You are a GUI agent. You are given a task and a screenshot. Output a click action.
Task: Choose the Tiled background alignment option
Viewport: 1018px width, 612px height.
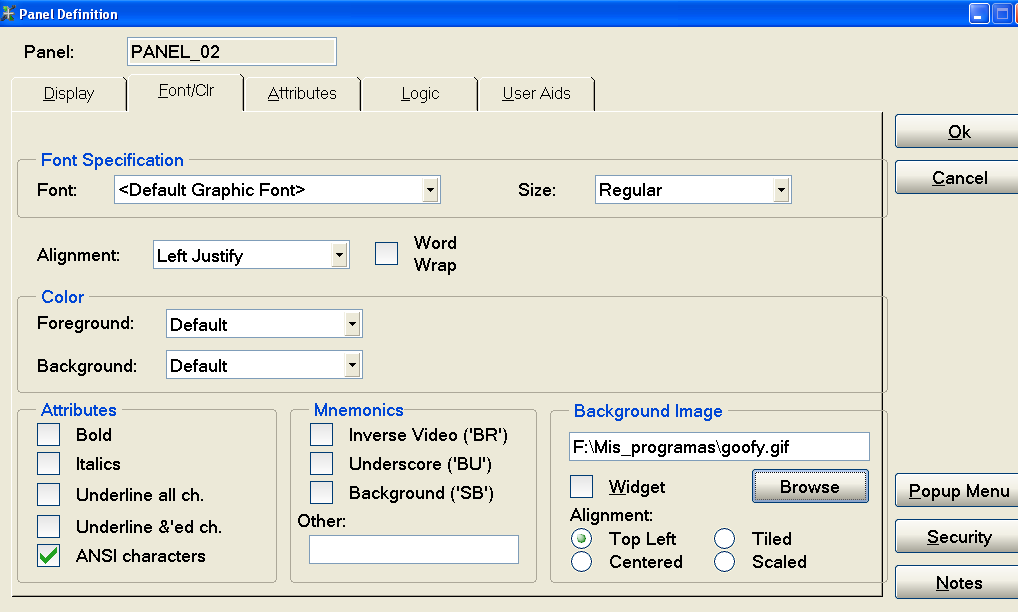click(725, 539)
